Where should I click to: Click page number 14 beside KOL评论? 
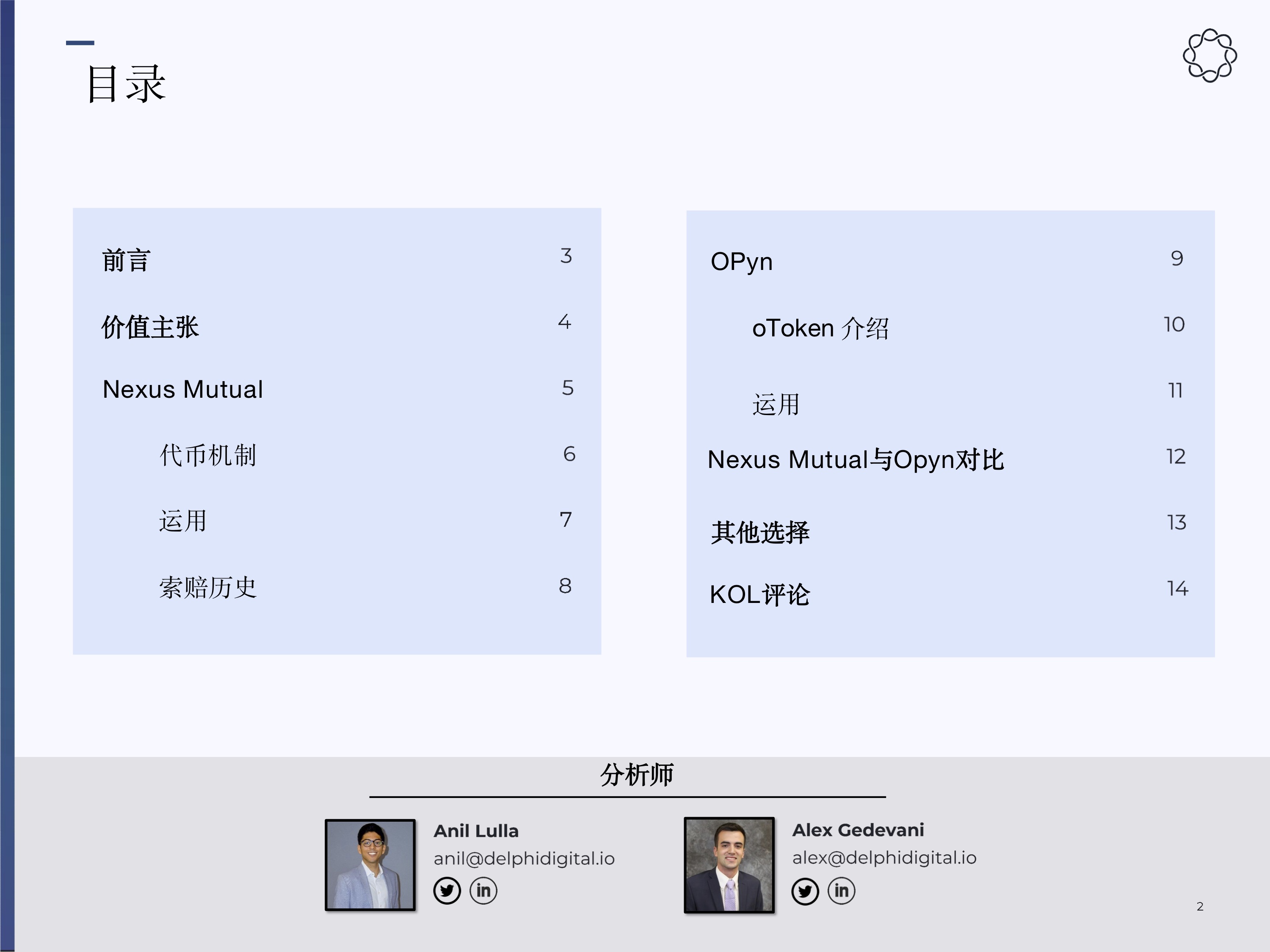pyautogui.click(x=1177, y=588)
